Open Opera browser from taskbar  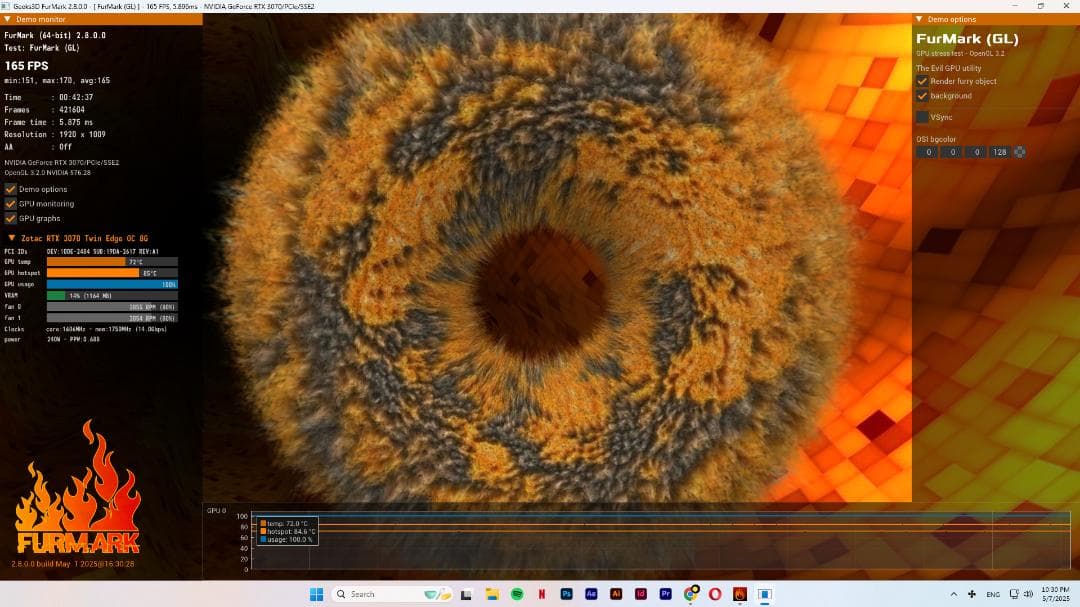[x=715, y=594]
